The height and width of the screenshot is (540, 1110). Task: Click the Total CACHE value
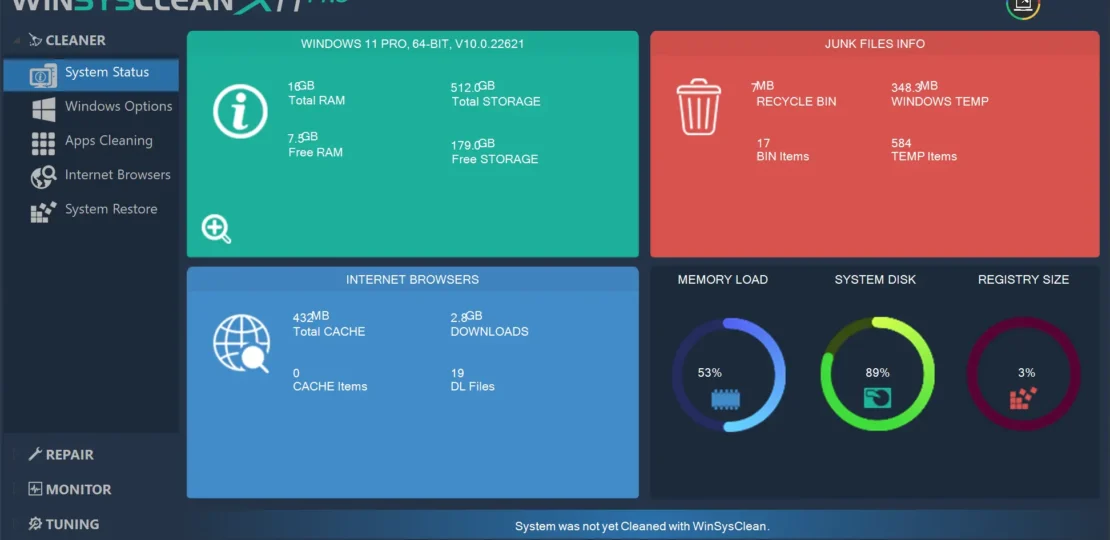(311, 317)
